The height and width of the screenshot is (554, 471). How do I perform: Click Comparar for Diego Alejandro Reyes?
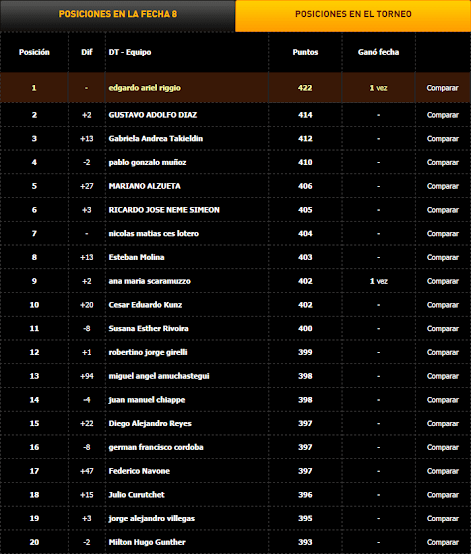pos(442,423)
